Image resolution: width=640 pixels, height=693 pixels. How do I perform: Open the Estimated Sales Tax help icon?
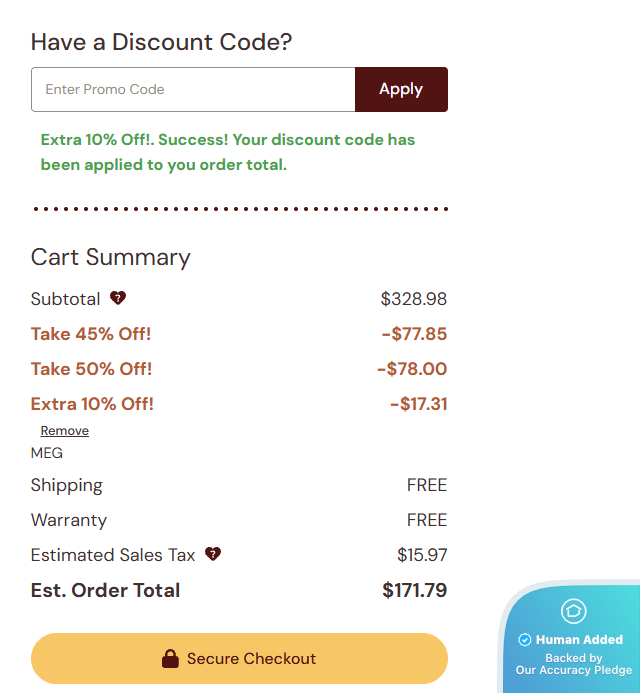click(x=212, y=554)
